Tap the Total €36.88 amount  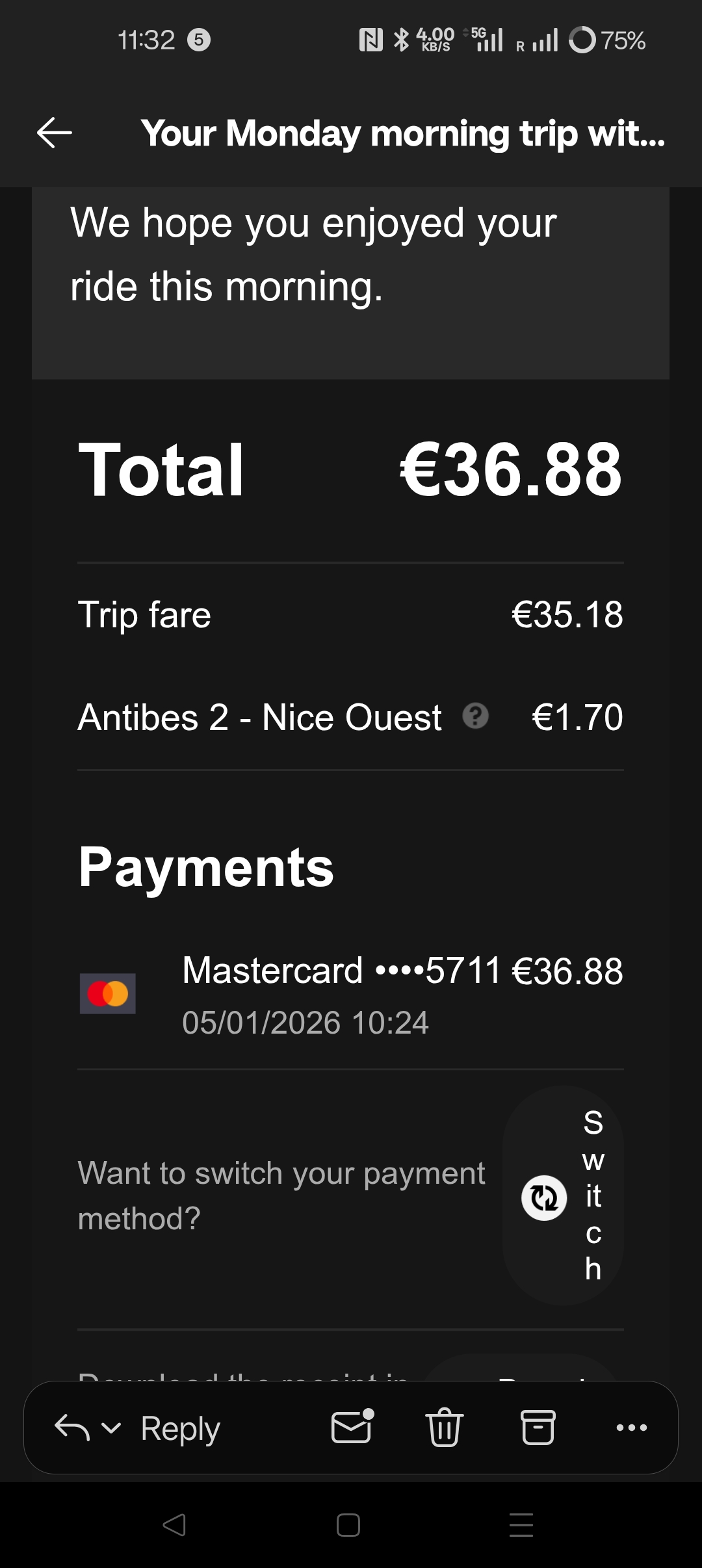pyautogui.click(x=510, y=469)
